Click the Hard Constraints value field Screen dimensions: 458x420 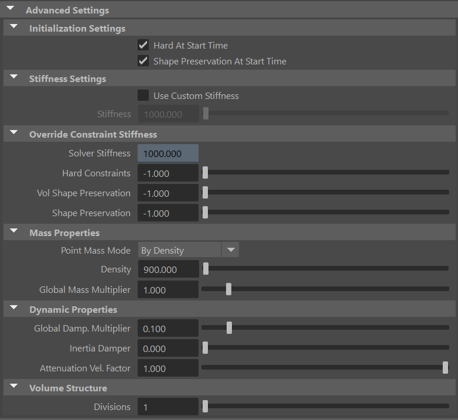[168, 173]
